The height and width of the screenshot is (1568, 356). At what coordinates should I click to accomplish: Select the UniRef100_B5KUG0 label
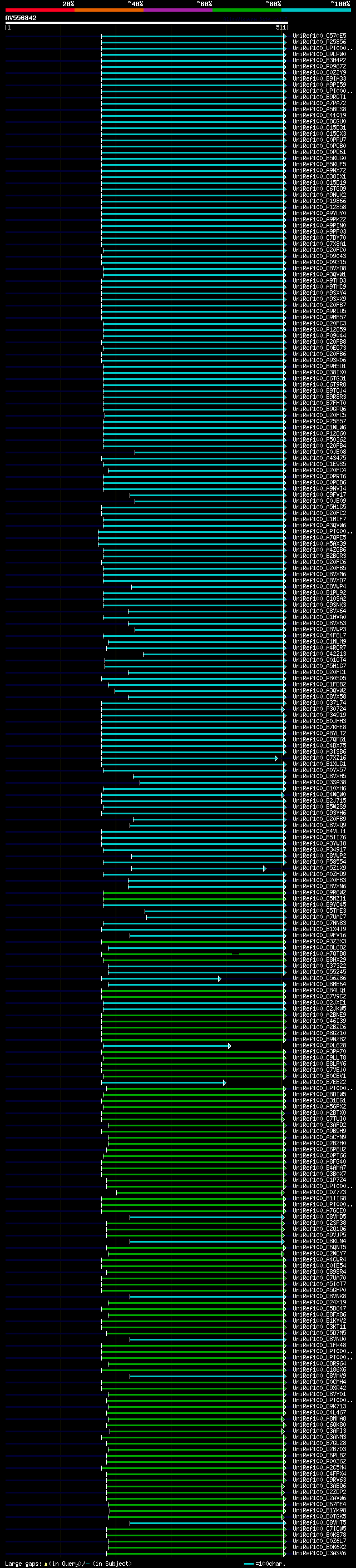319,159
